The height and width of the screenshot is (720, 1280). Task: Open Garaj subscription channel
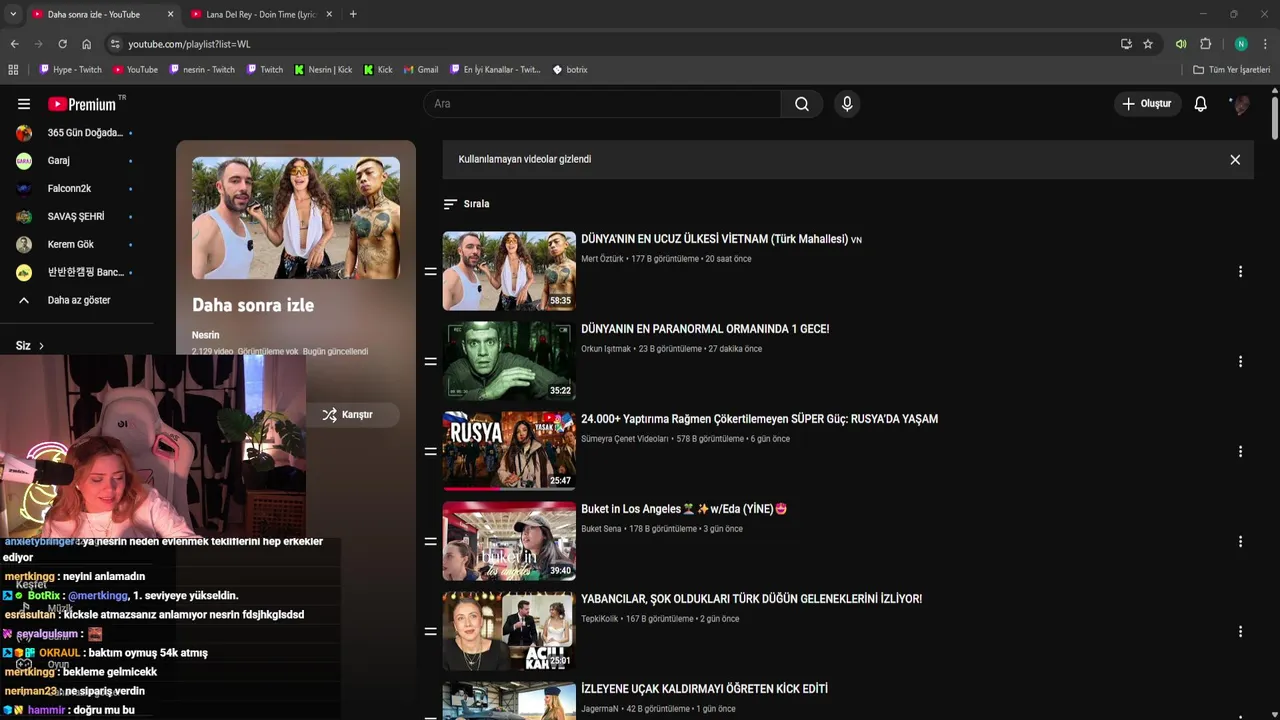76,161
